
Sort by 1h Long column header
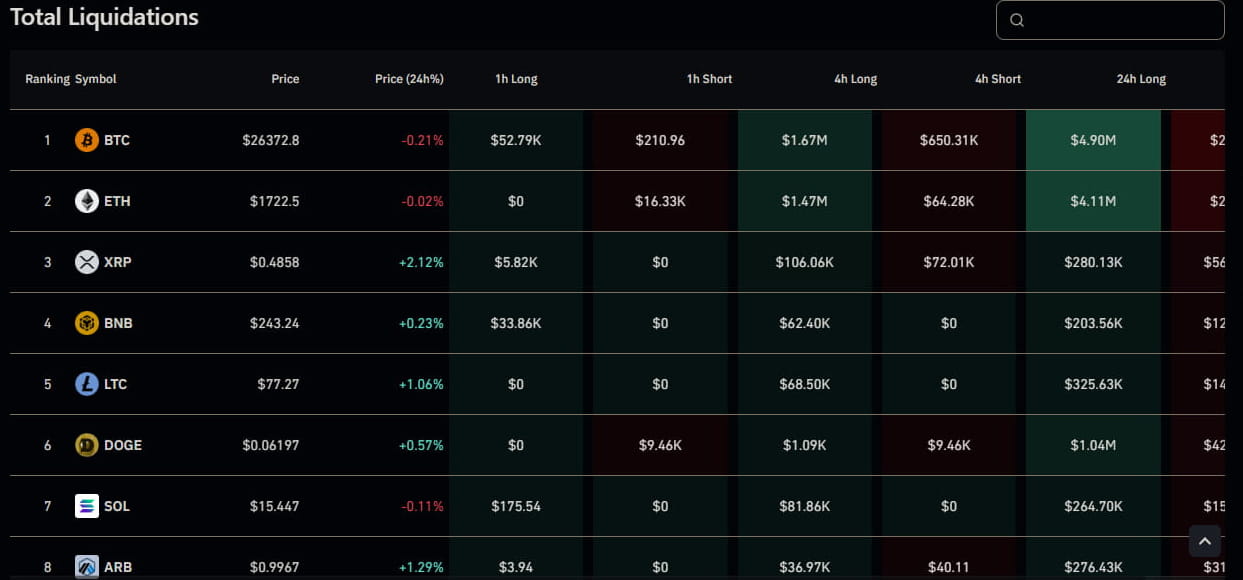click(x=516, y=79)
